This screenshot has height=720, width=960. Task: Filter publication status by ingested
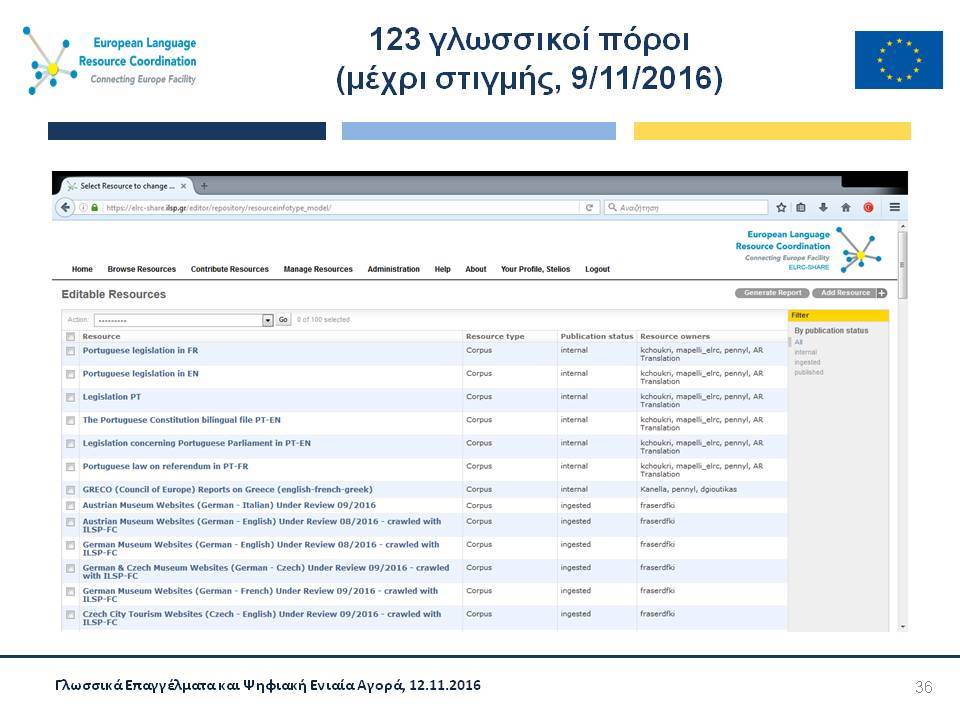coord(808,362)
